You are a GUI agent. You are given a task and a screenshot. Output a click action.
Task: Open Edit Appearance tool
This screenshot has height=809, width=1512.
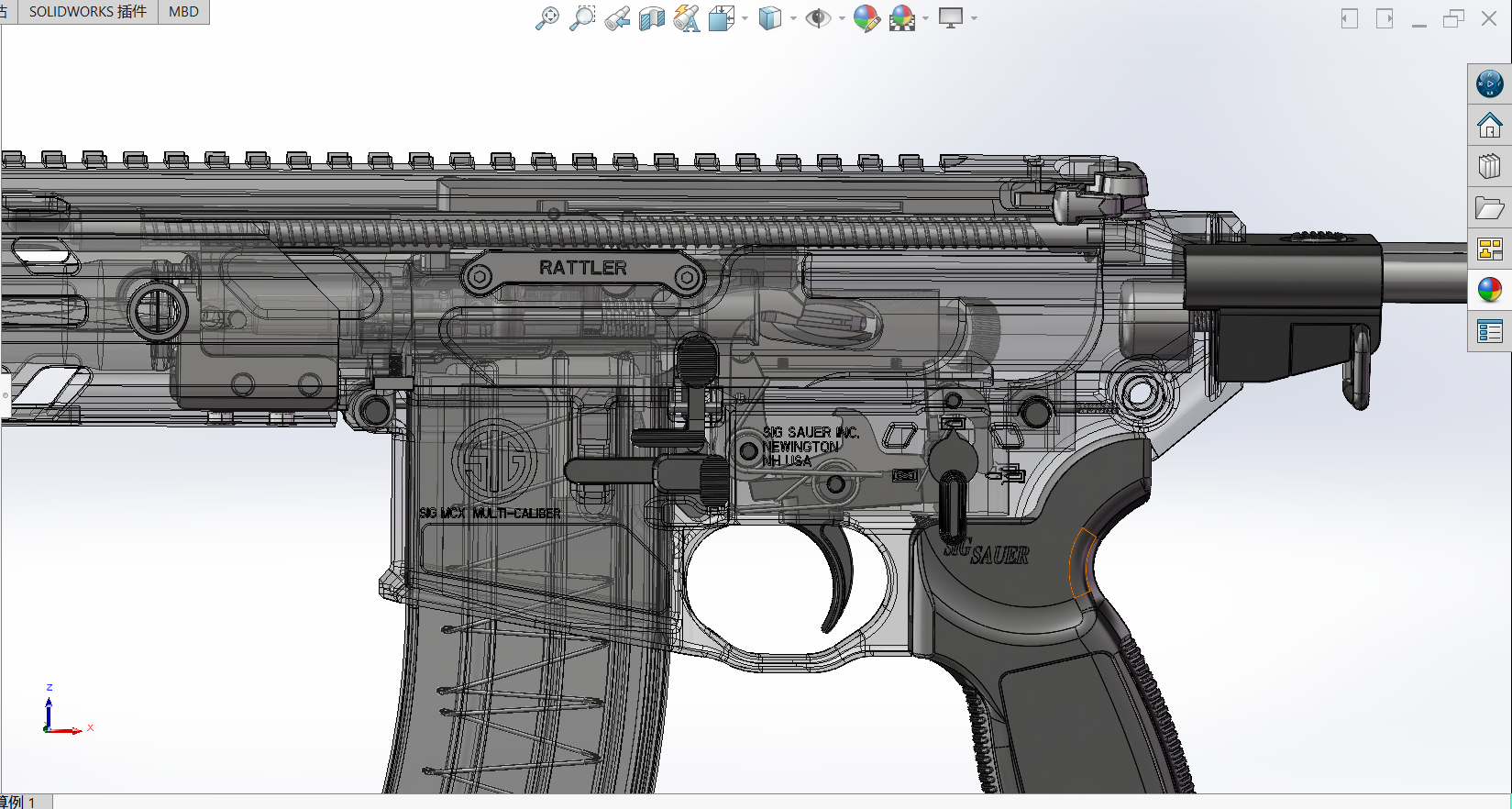pyautogui.click(x=866, y=17)
